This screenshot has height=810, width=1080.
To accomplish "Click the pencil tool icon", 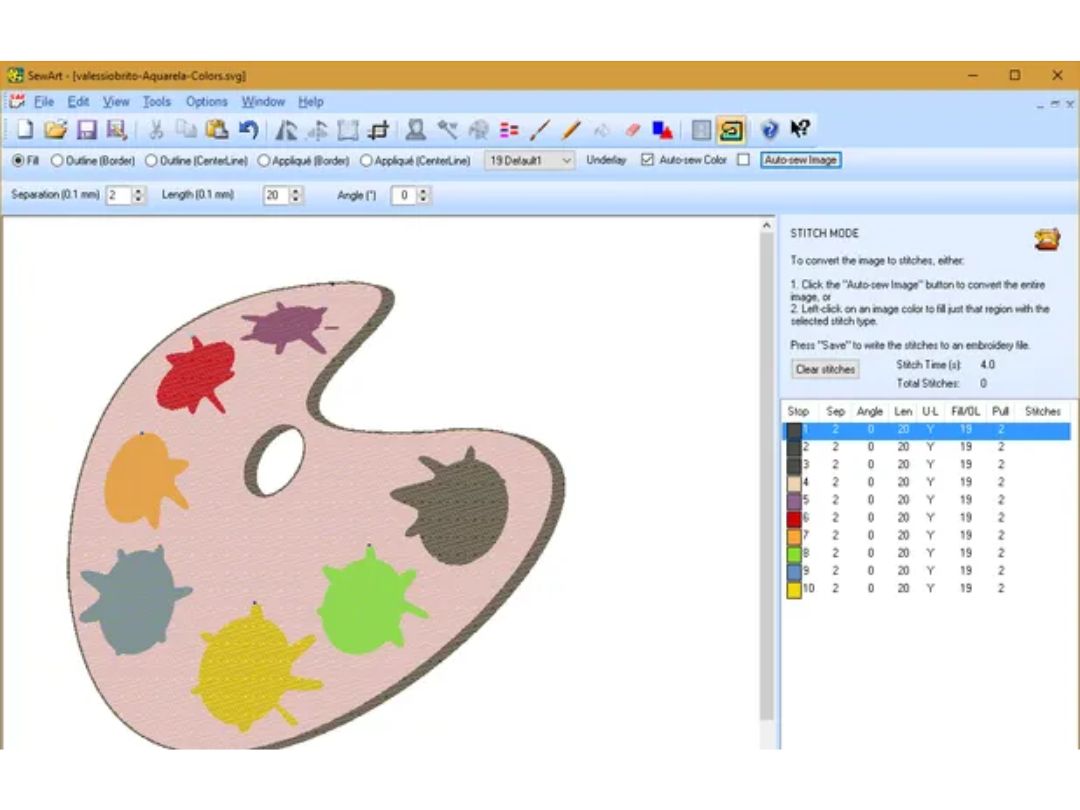I will pos(571,129).
